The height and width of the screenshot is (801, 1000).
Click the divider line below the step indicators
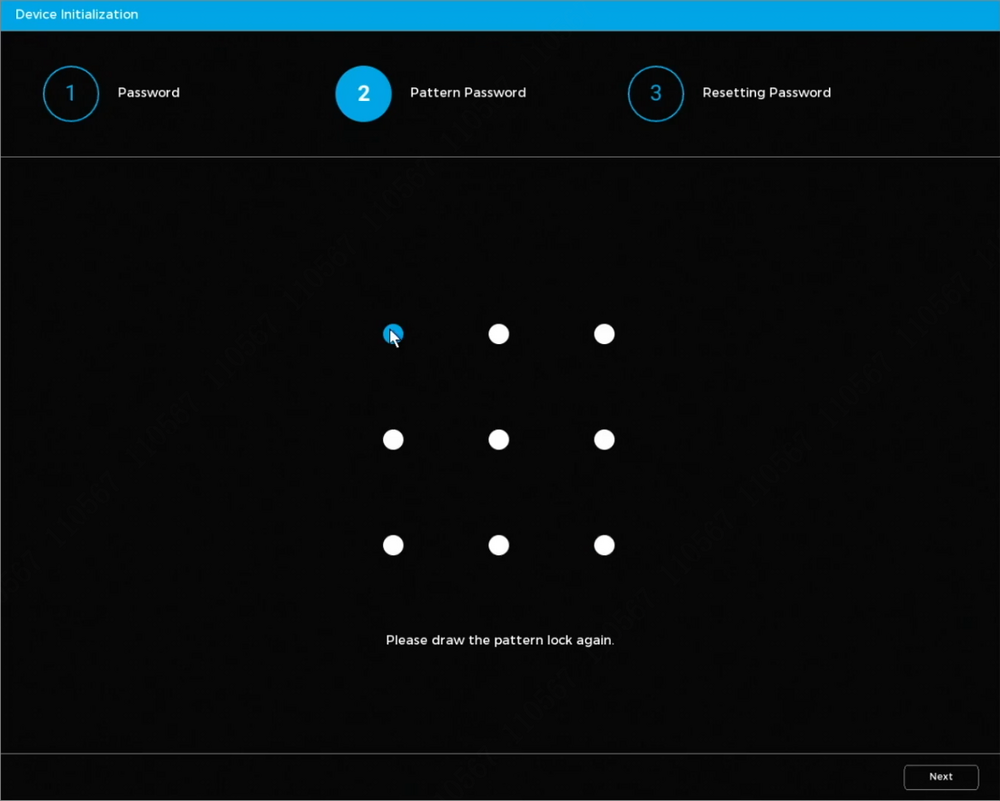point(500,157)
